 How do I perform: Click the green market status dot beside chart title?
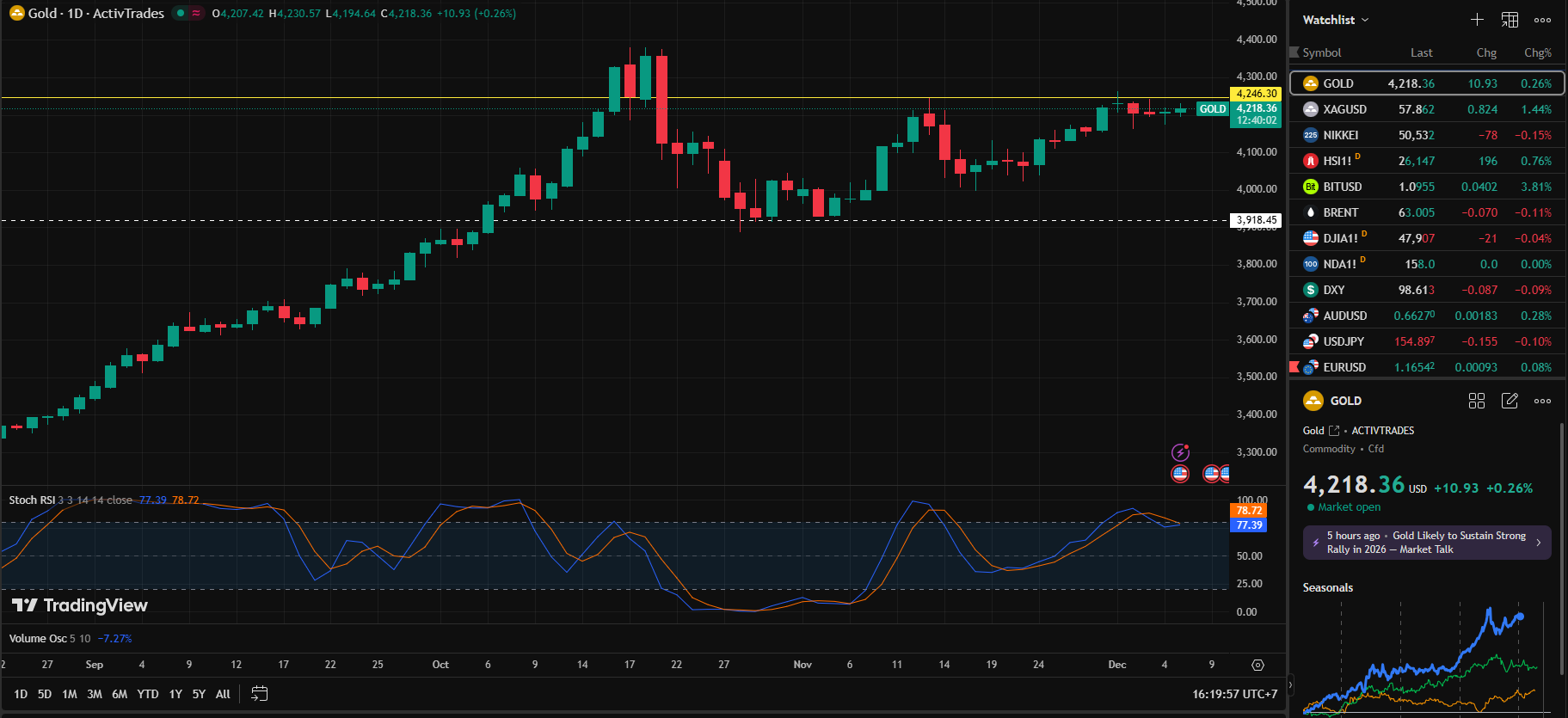click(181, 13)
